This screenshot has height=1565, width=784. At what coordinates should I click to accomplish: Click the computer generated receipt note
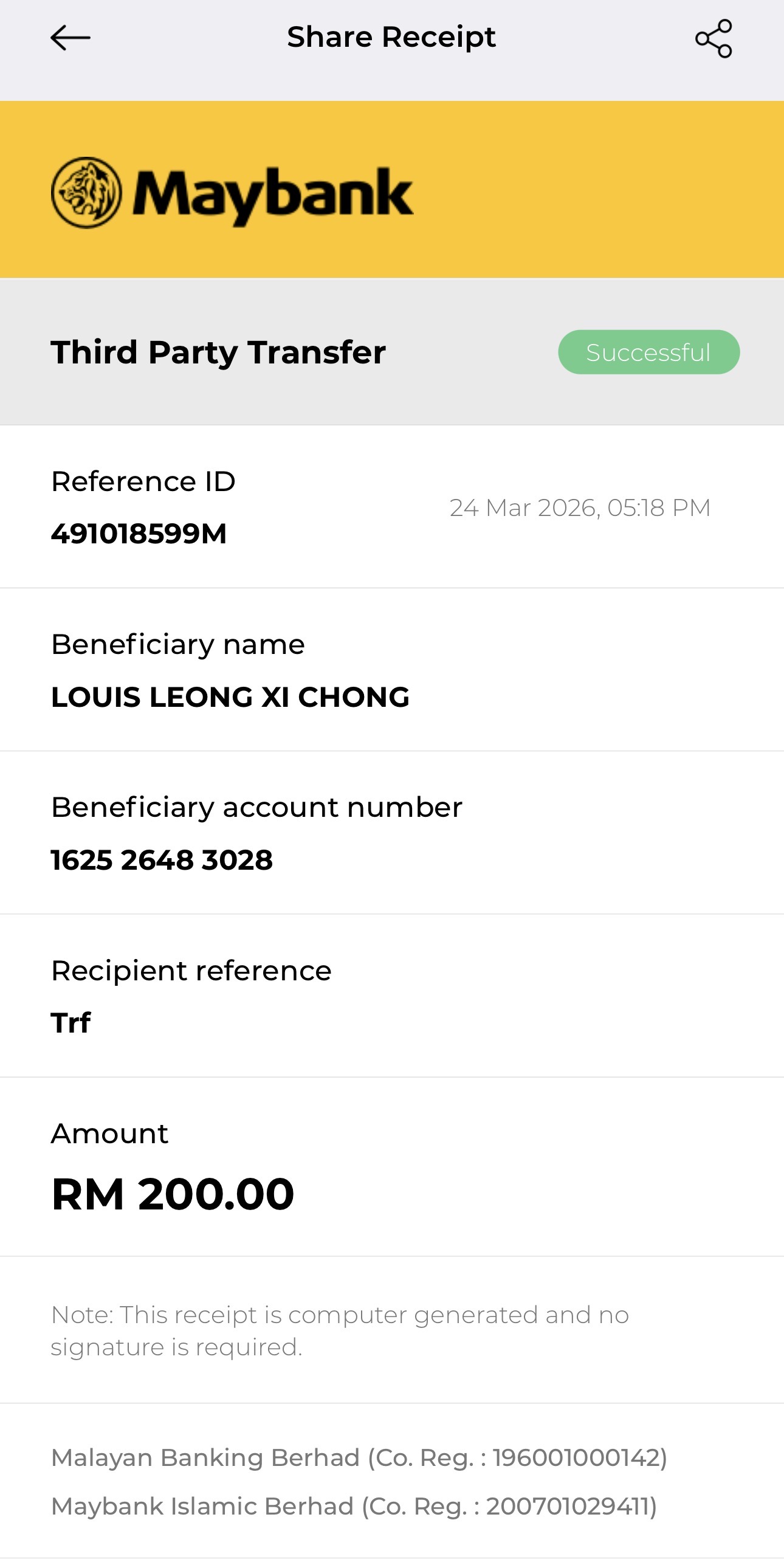(x=339, y=1330)
